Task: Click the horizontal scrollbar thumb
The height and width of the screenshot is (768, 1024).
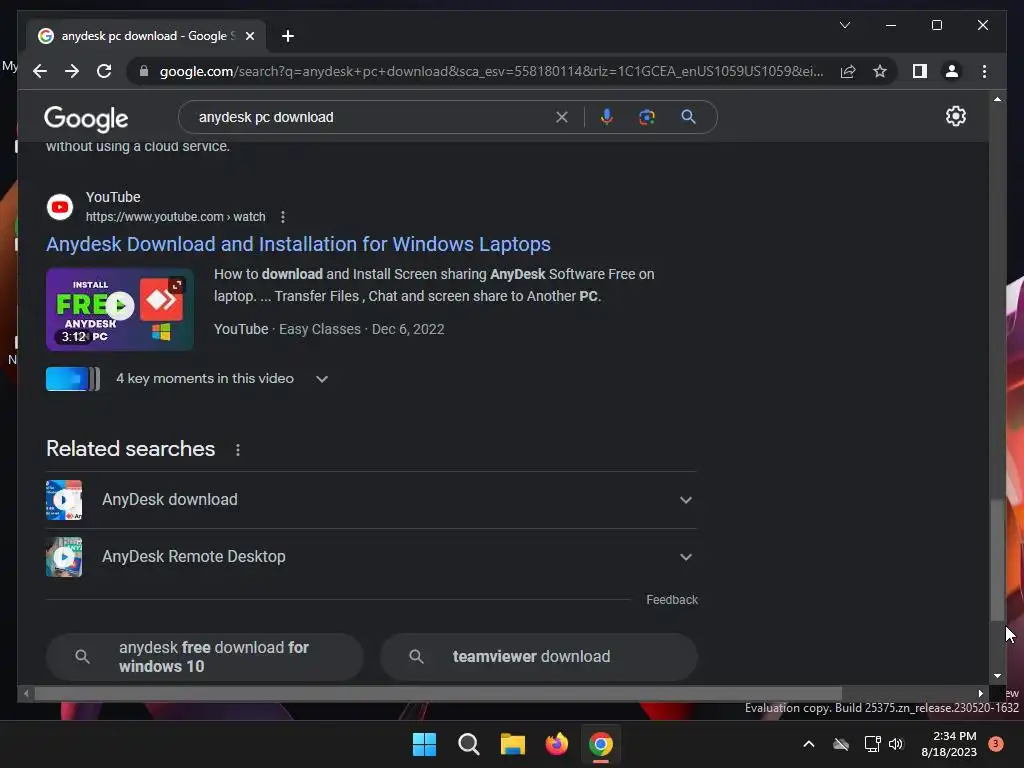Action: [438, 693]
